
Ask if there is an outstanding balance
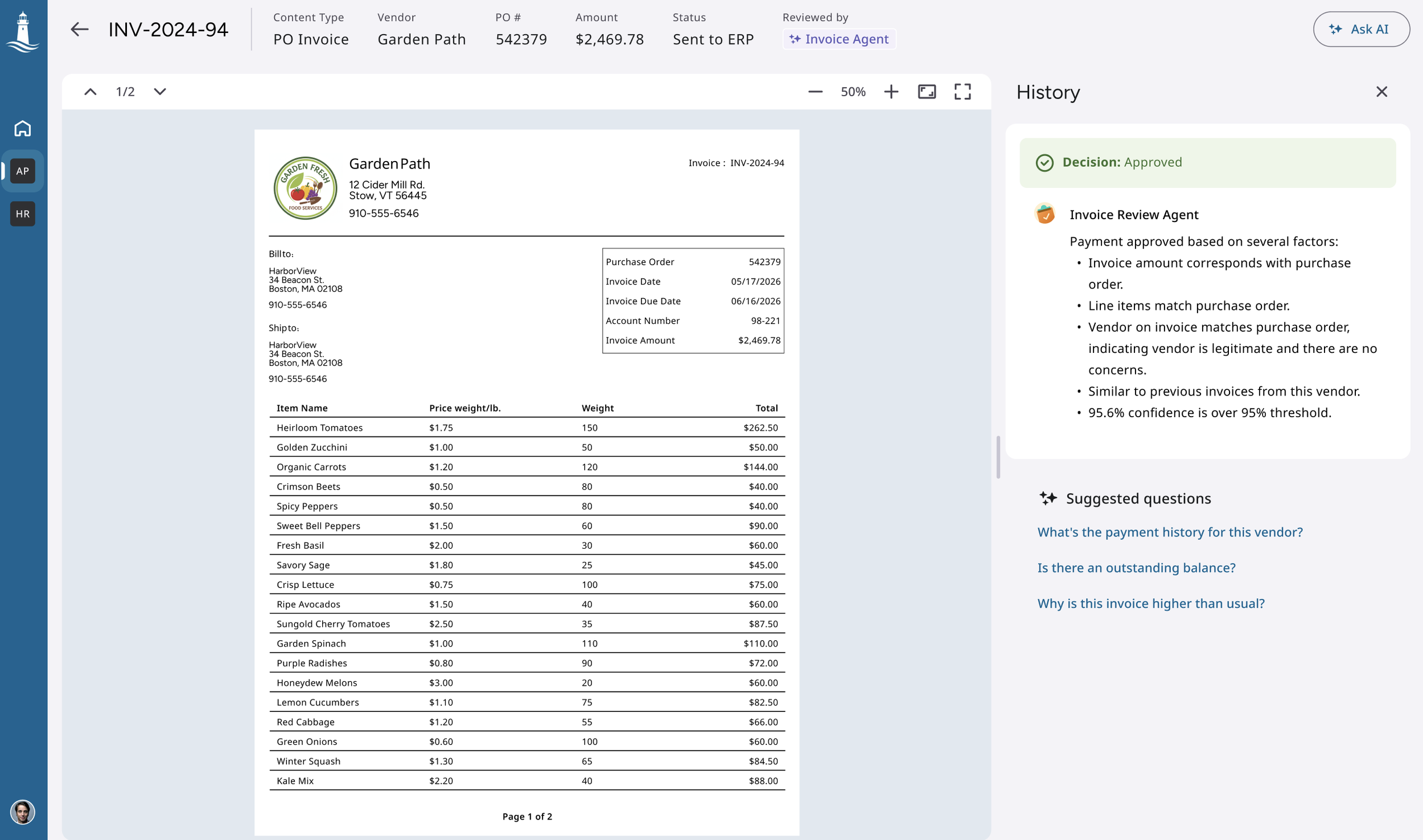pyautogui.click(x=1136, y=568)
